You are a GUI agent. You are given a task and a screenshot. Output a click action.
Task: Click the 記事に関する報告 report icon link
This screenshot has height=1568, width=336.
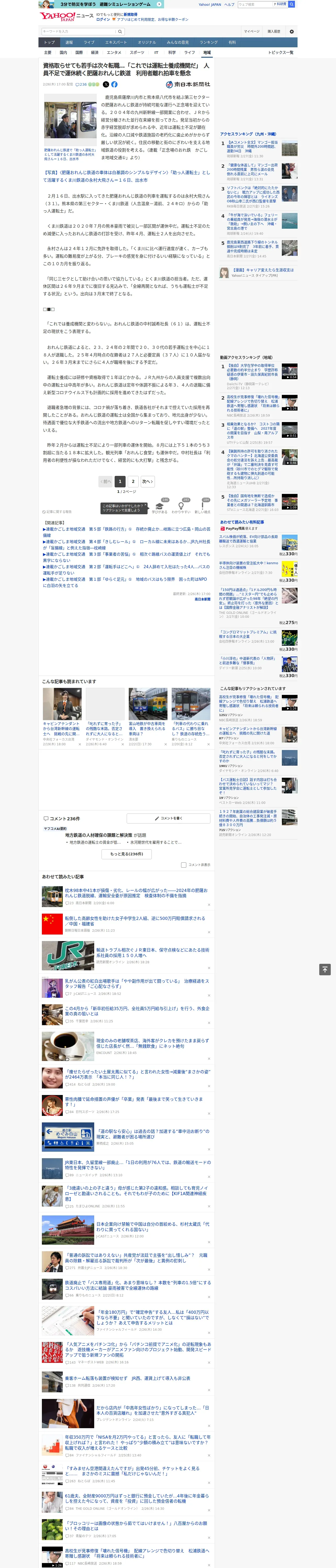click(x=57, y=512)
